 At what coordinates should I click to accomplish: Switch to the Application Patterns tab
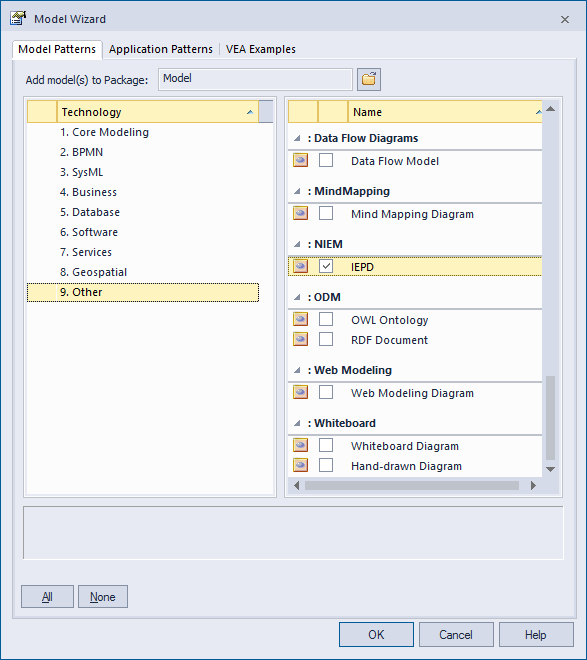click(161, 49)
